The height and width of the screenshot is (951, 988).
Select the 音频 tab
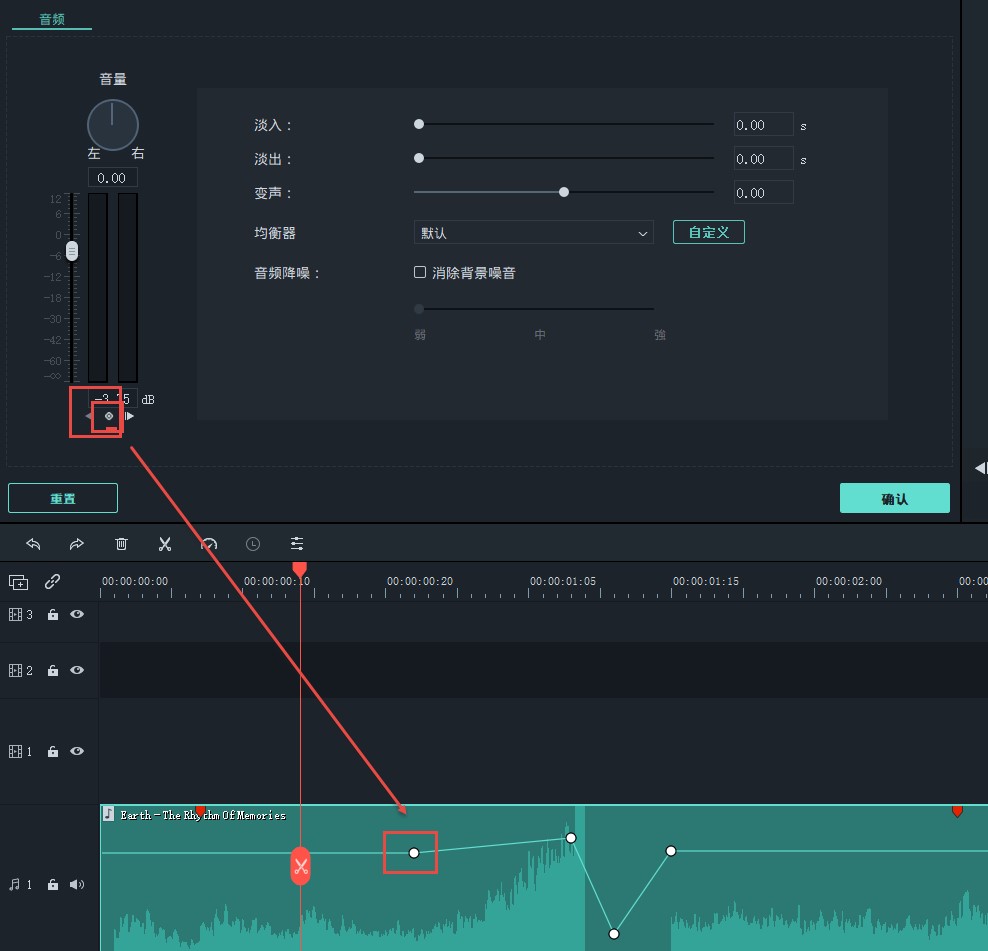[x=52, y=19]
